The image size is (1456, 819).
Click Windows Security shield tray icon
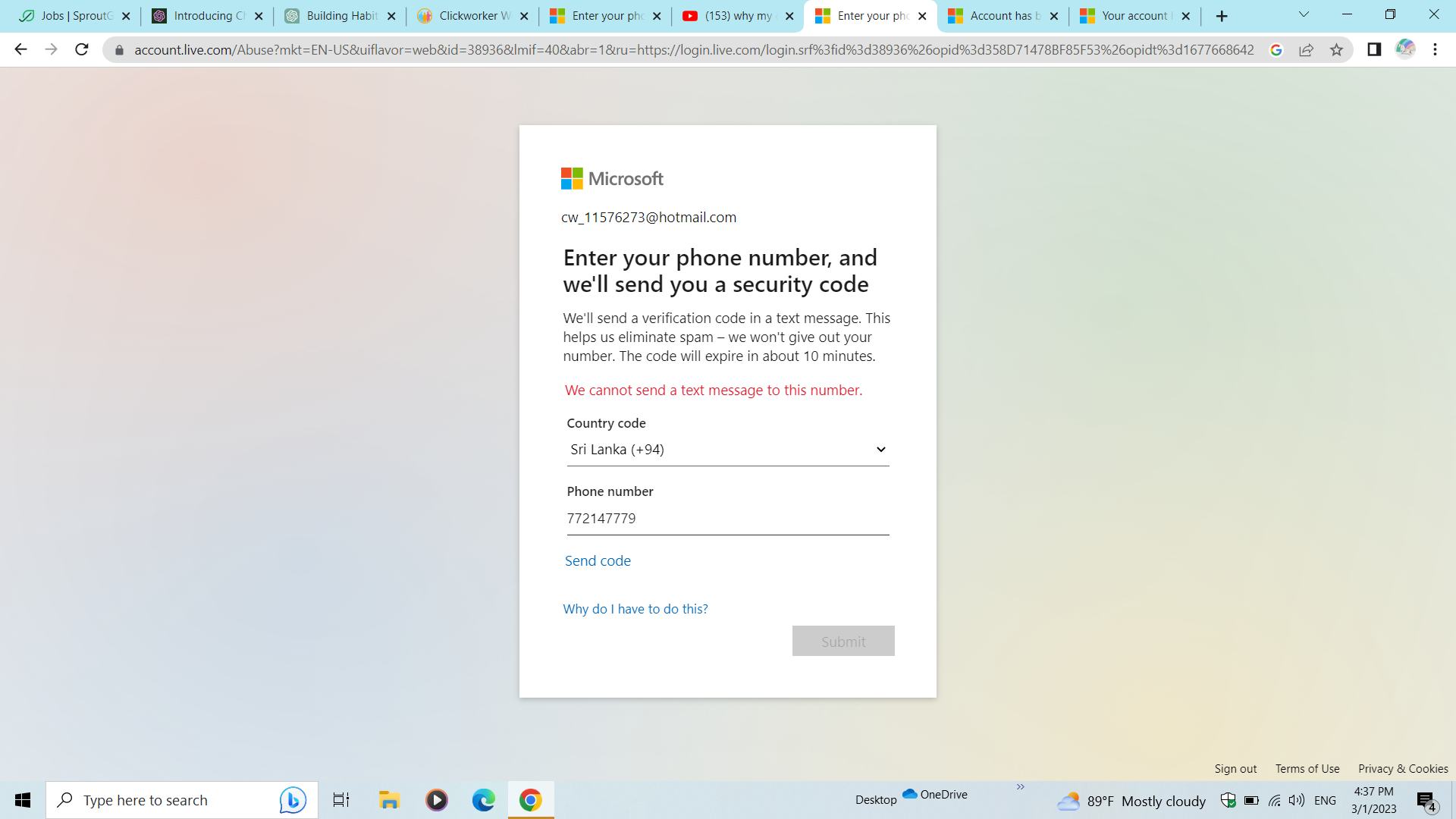point(1228,800)
